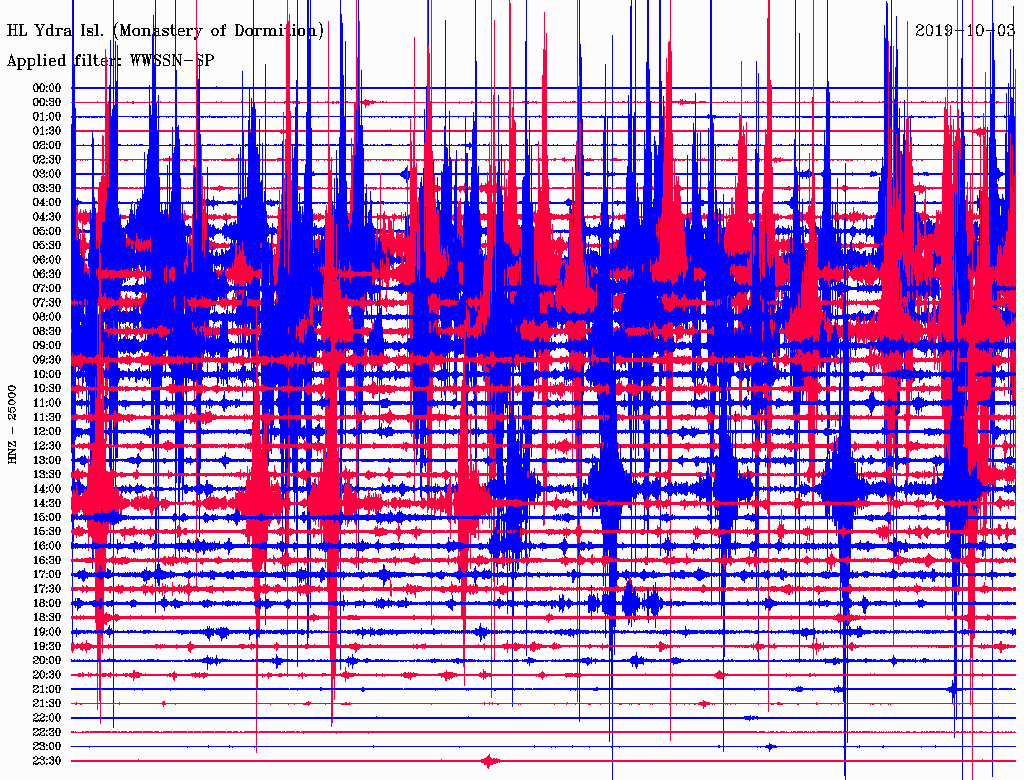Click the 05:30 time label

(47, 246)
